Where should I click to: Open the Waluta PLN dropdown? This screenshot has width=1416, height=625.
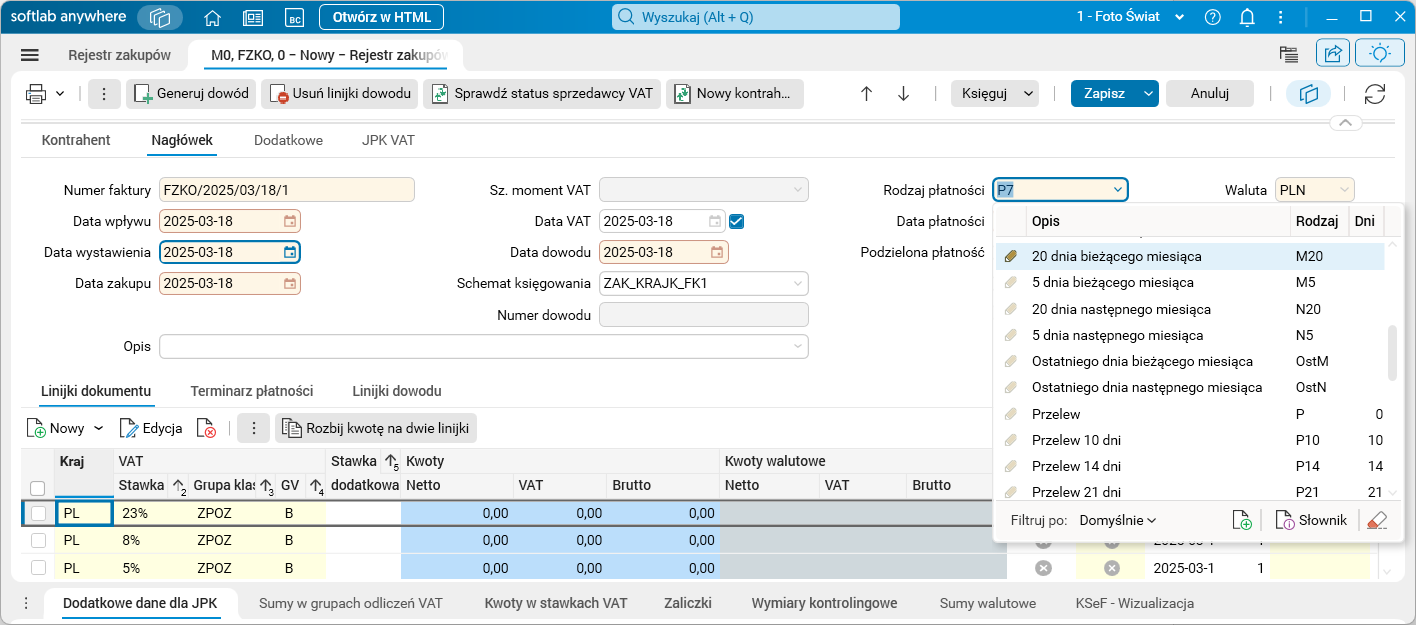pos(1343,190)
